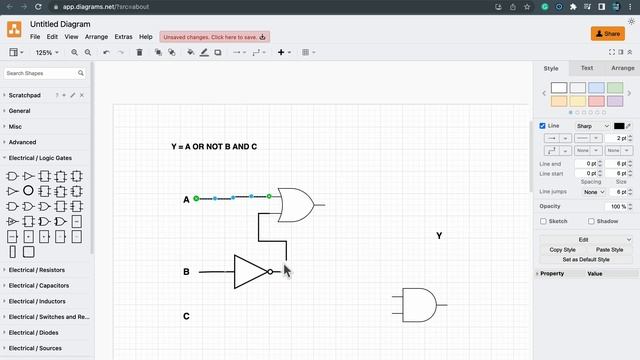Open the browser extensions puzzle icon

click(x=573, y=7)
